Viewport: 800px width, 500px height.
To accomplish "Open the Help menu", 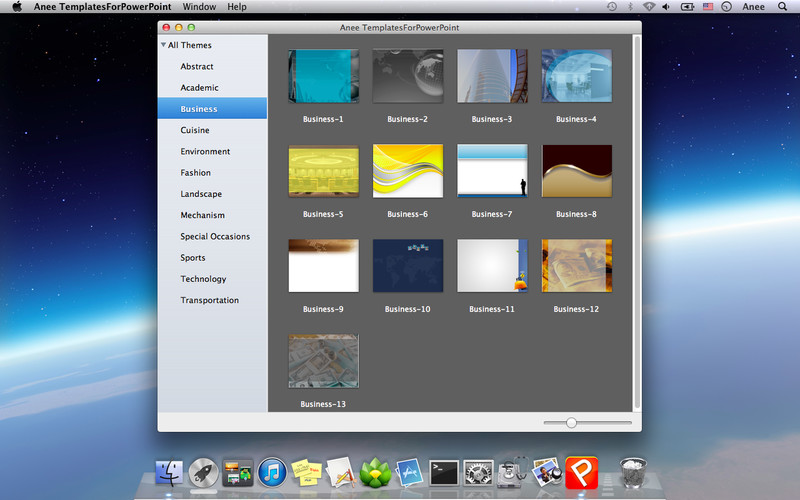I will tap(237, 7).
